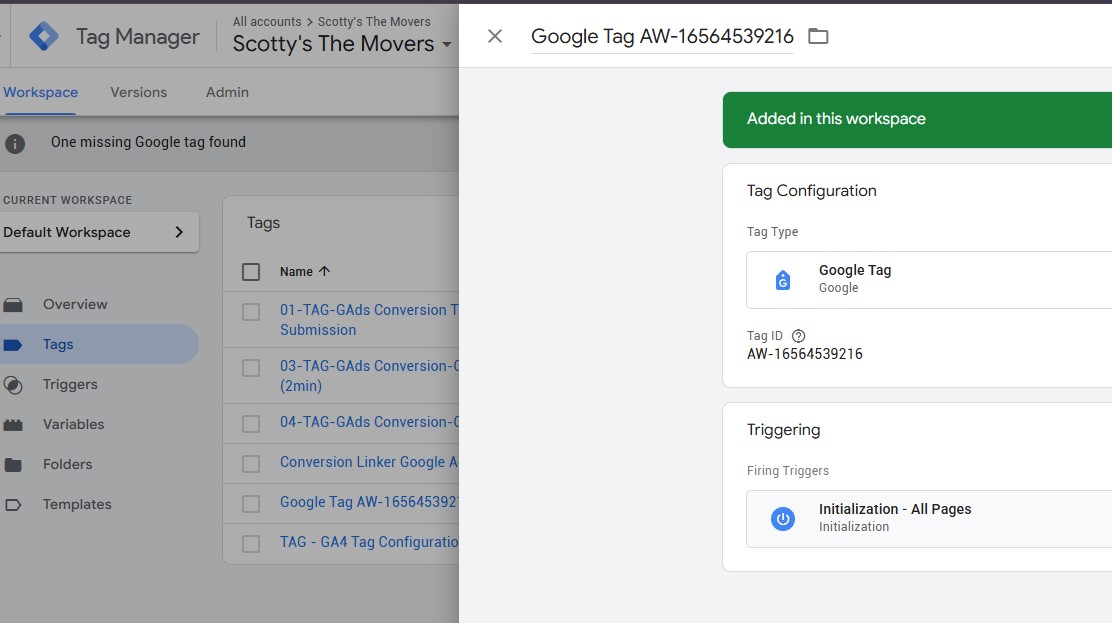Check the 03-TAG-GAds Conversion row checkbox

pos(251,368)
